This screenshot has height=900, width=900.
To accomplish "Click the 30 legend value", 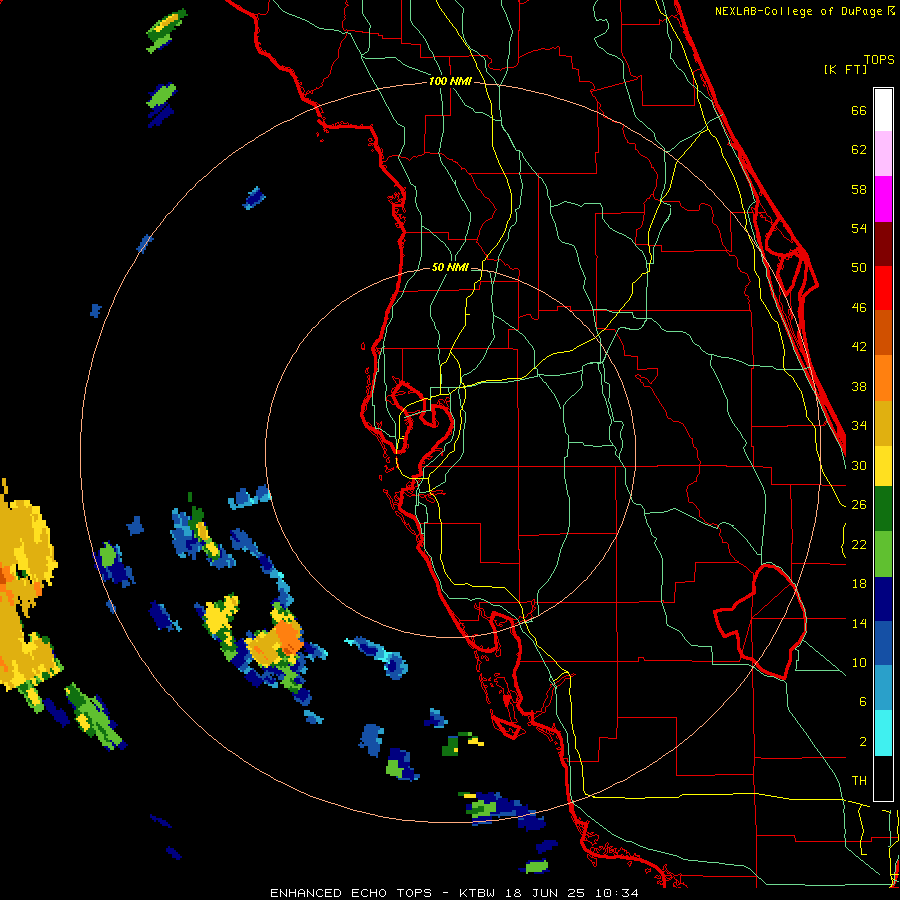I will (x=859, y=465).
